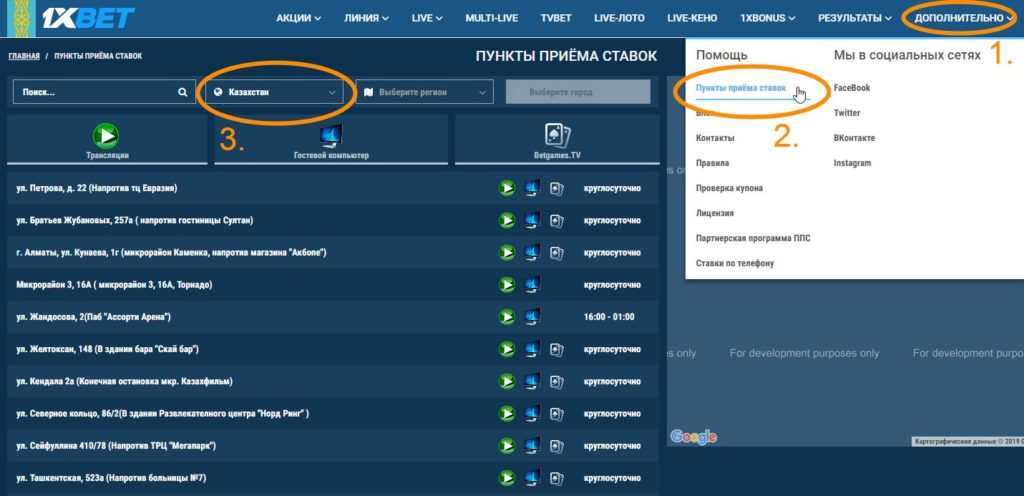Click the 1XBET logo
1024x496 pixels.
click(x=87, y=18)
